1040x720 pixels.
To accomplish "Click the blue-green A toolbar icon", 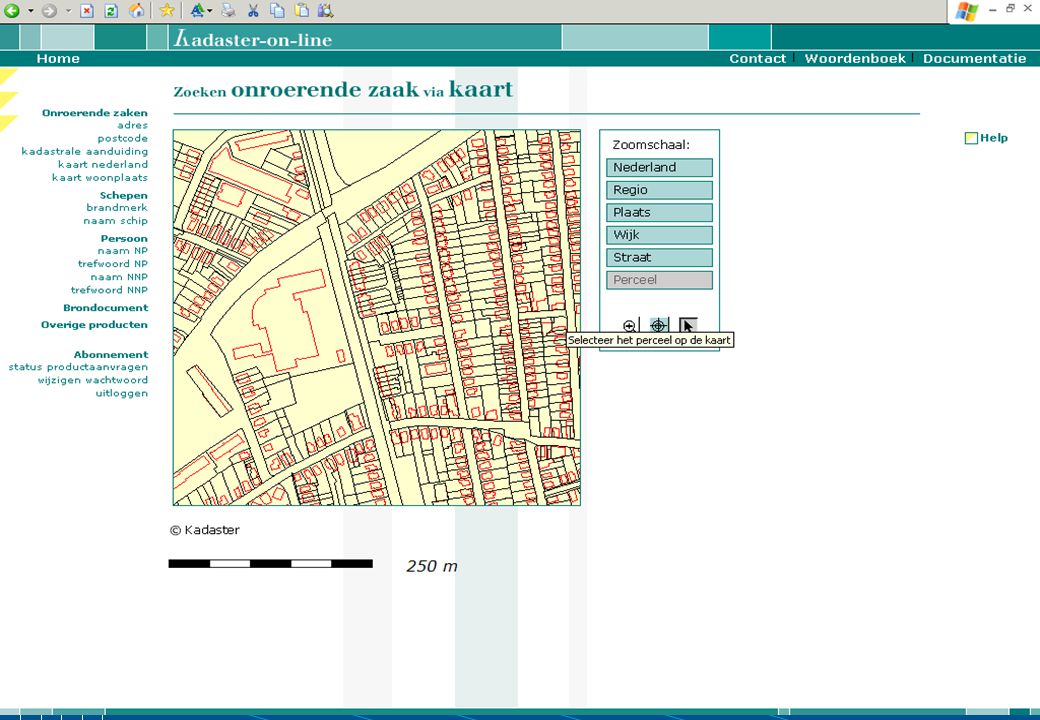I will (x=196, y=10).
